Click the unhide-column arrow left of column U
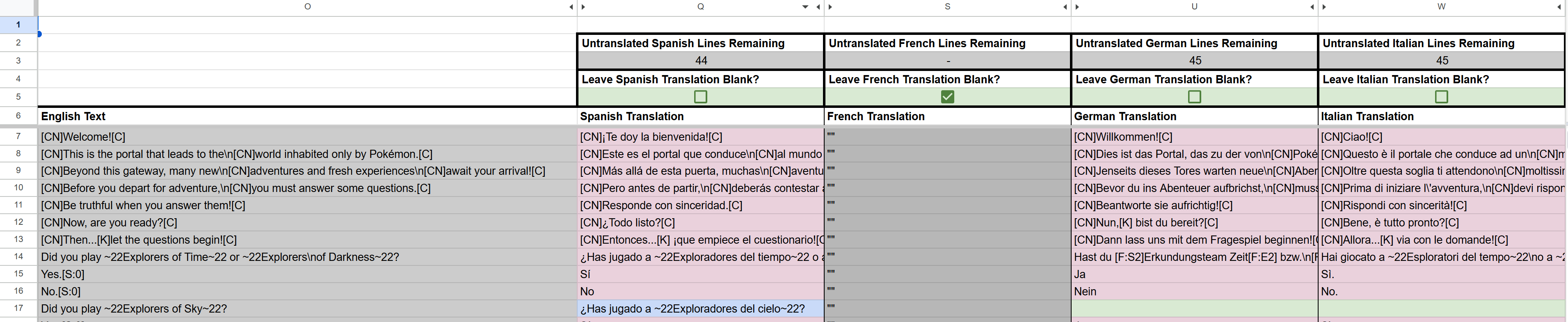 pyautogui.click(x=1077, y=7)
